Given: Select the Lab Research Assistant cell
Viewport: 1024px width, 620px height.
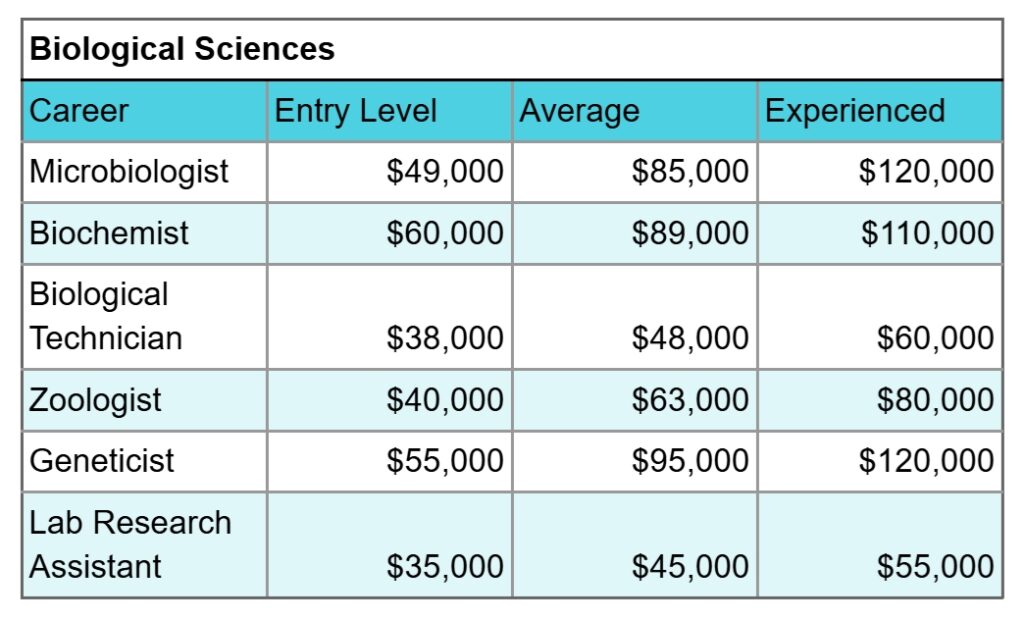Looking at the screenshot, I should click(x=130, y=544).
